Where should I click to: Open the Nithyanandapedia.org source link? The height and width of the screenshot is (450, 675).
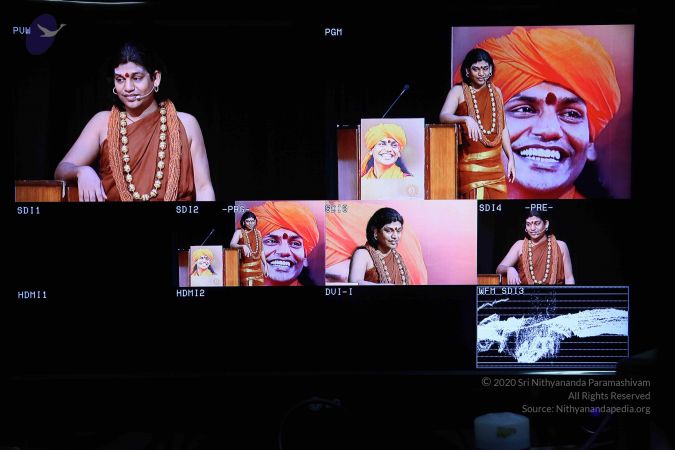[604, 409]
